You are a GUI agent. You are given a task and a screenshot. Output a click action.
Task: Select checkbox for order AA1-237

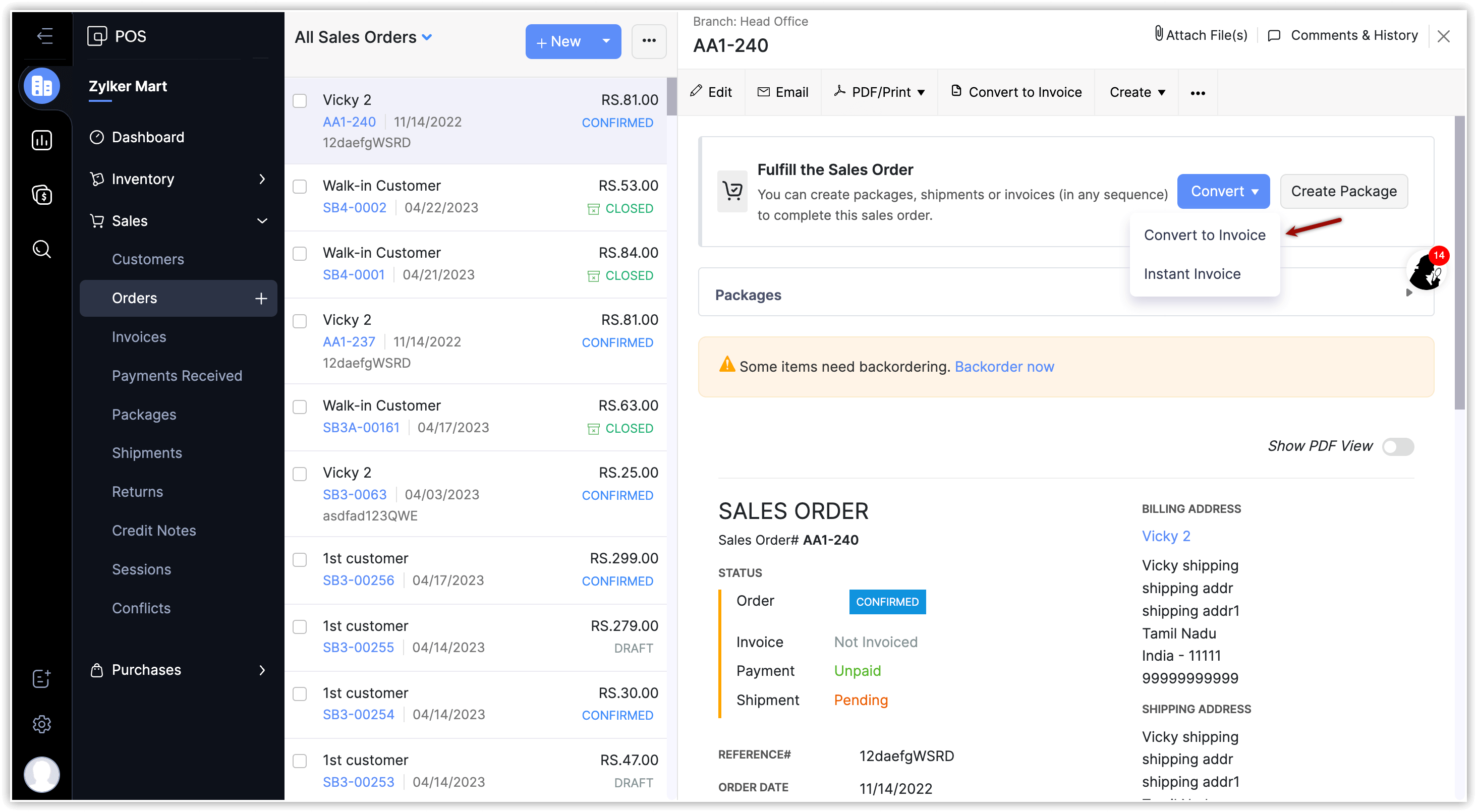(300, 321)
